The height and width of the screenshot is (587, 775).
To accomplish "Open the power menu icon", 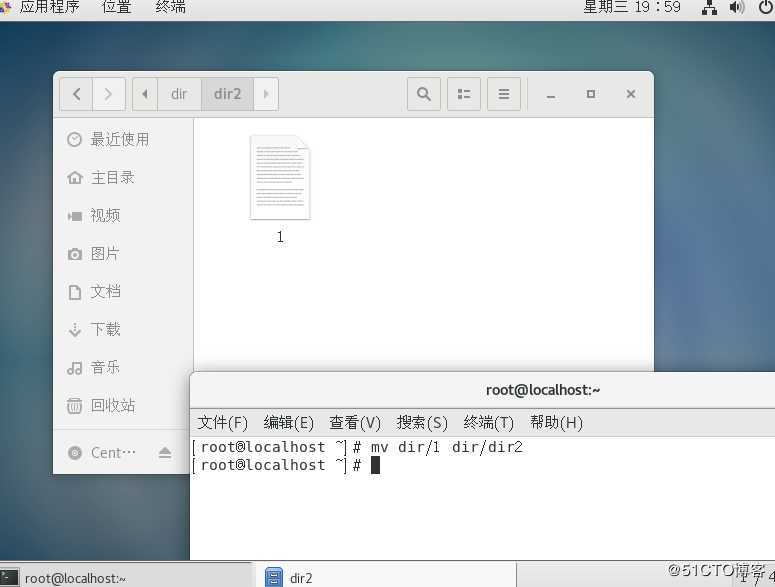I will (x=766, y=7).
